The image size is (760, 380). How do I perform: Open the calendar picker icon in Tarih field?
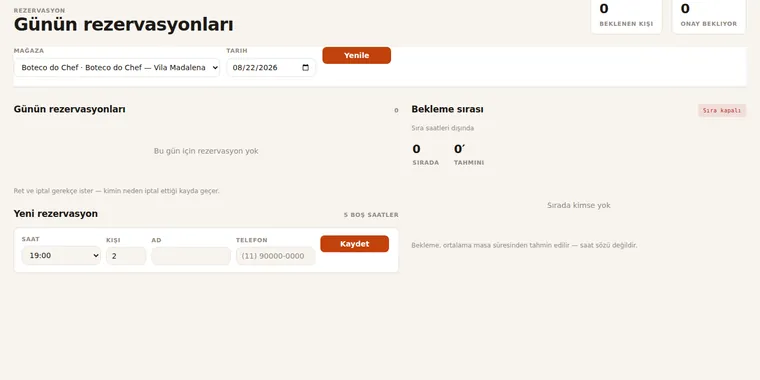click(305, 67)
